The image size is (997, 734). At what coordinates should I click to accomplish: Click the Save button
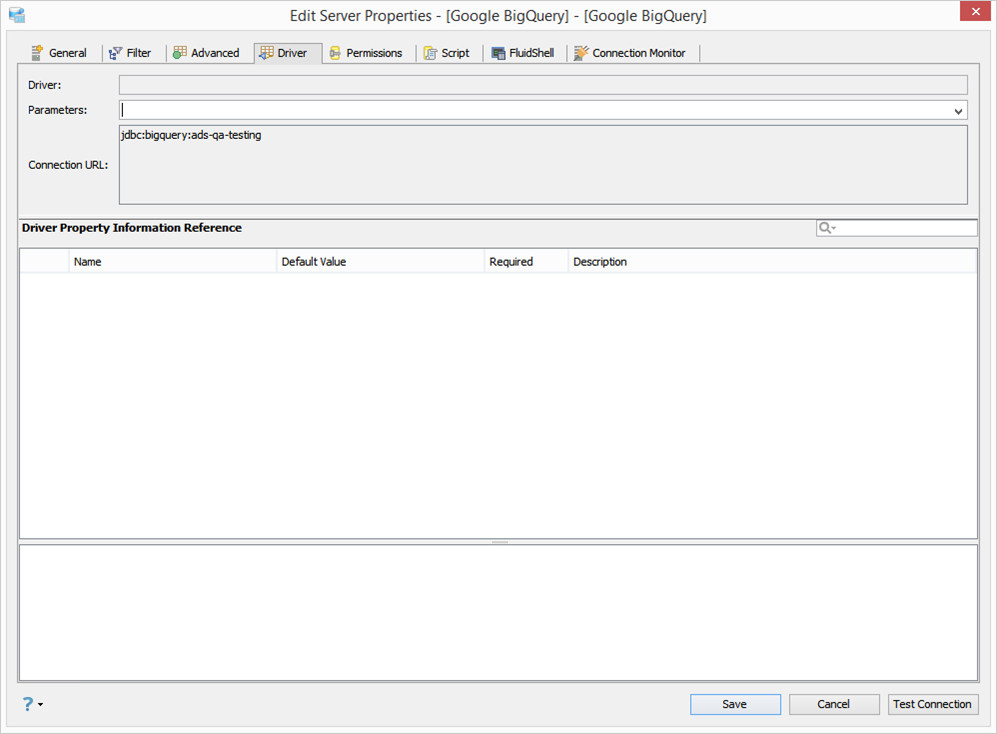[735, 704]
